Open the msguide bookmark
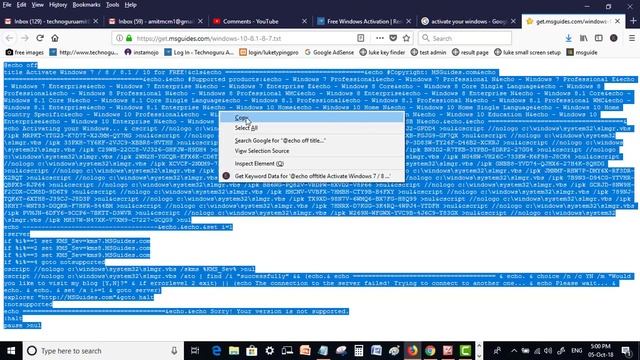The width and height of the screenshot is (640, 360). 582,52
